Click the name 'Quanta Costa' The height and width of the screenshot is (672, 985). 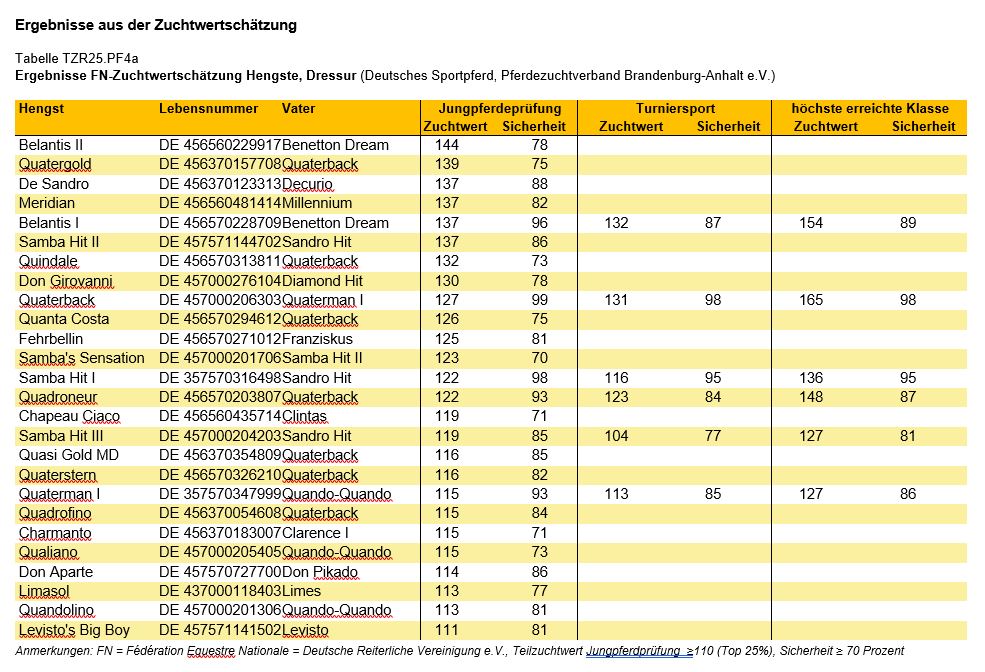64,319
